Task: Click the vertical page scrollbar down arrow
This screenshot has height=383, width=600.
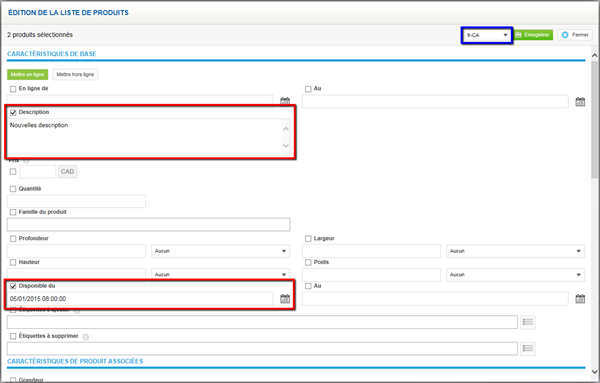Action: (x=595, y=372)
